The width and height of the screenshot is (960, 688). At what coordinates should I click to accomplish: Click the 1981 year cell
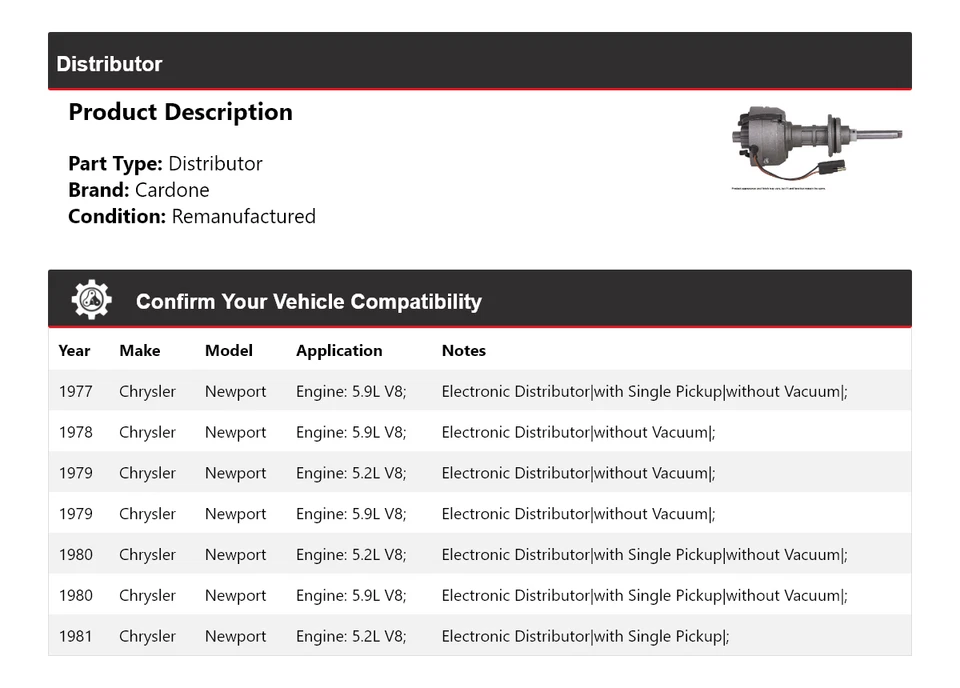click(x=75, y=636)
